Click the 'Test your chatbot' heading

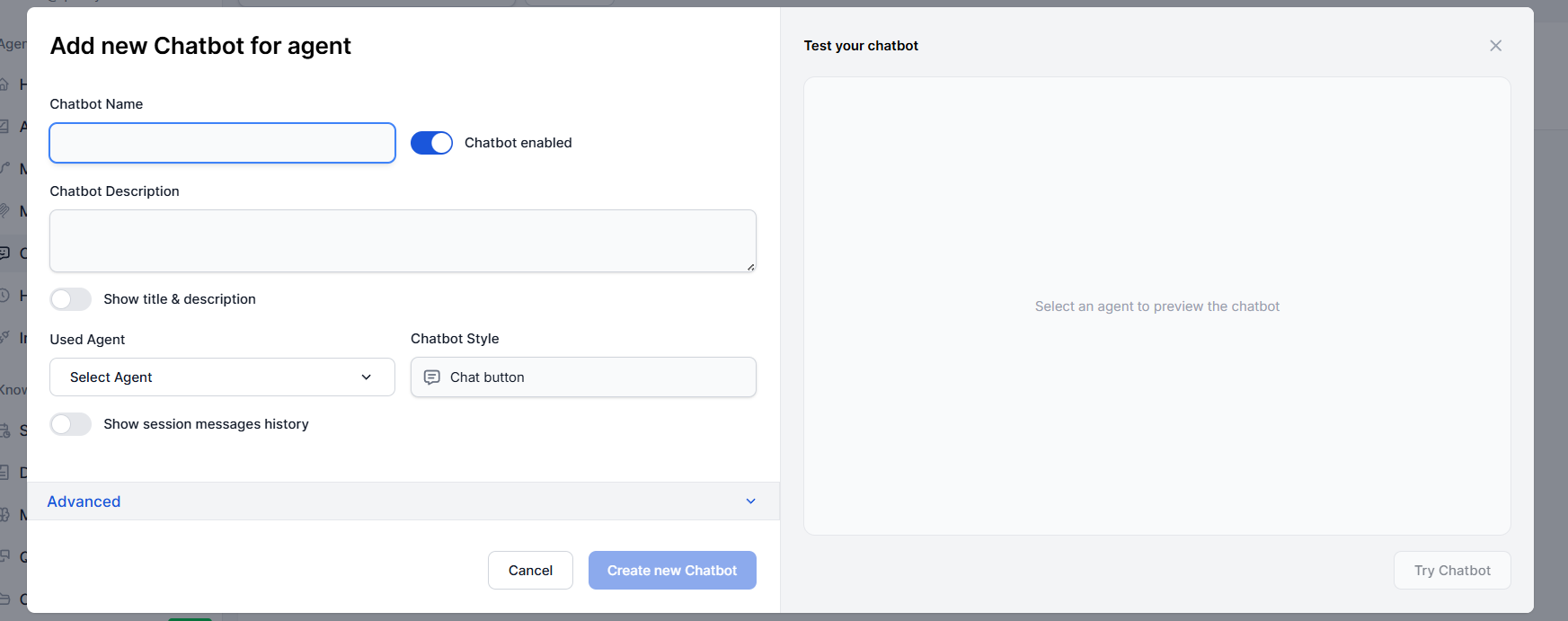coord(861,46)
